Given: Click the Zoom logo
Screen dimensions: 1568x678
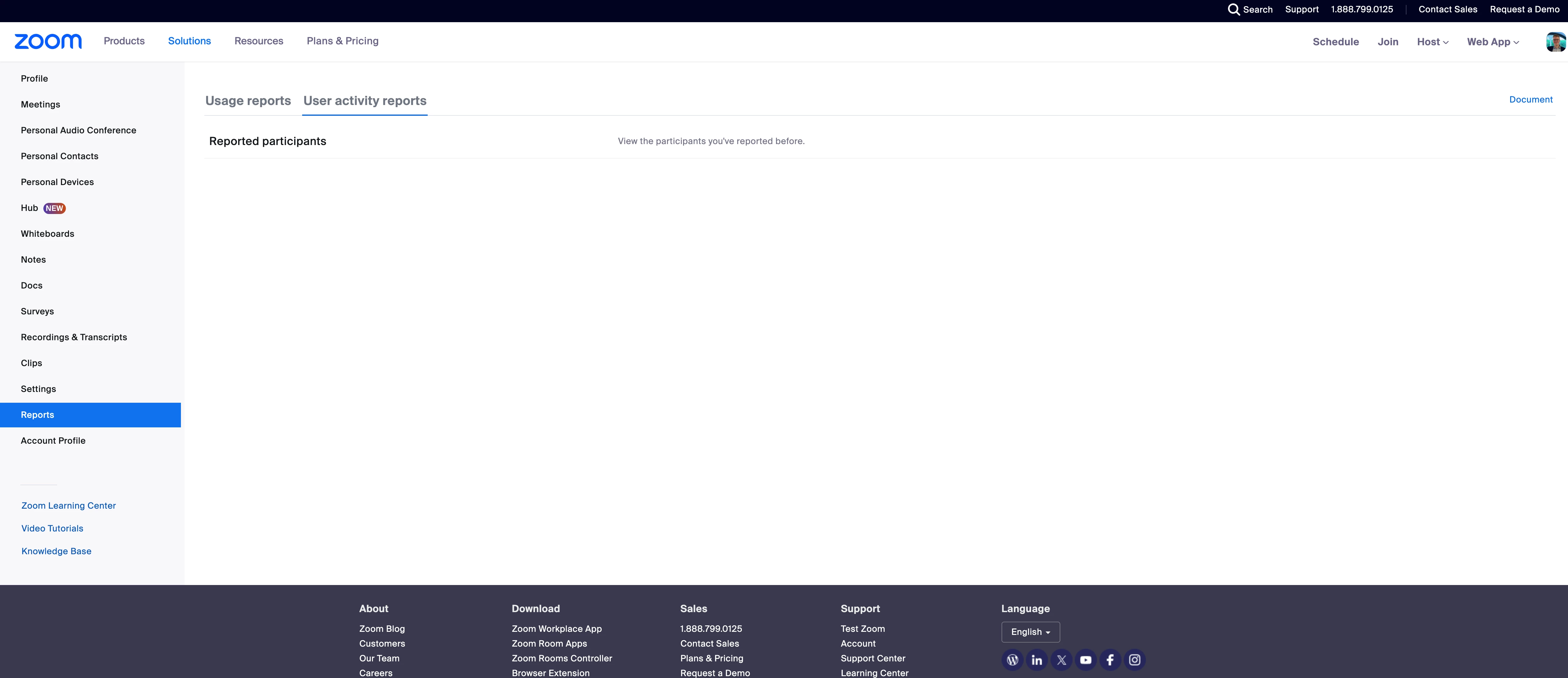Looking at the screenshot, I should pyautogui.click(x=48, y=42).
